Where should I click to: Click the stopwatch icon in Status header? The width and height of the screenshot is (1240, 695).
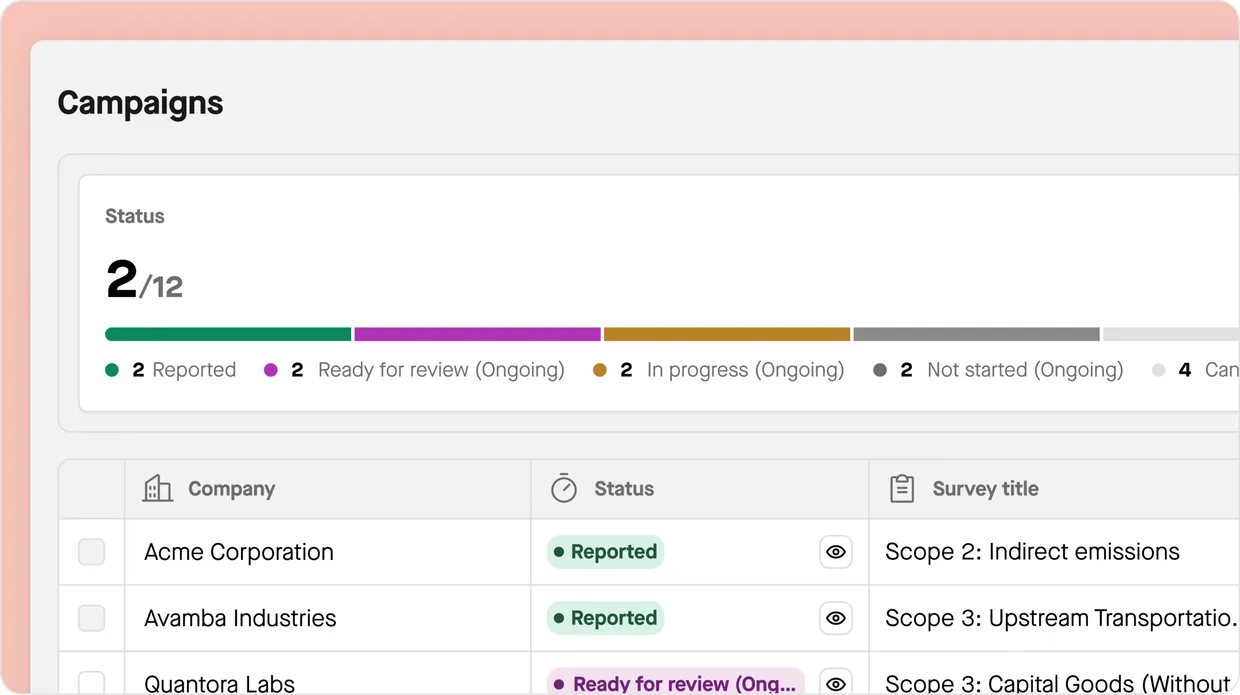tap(564, 488)
